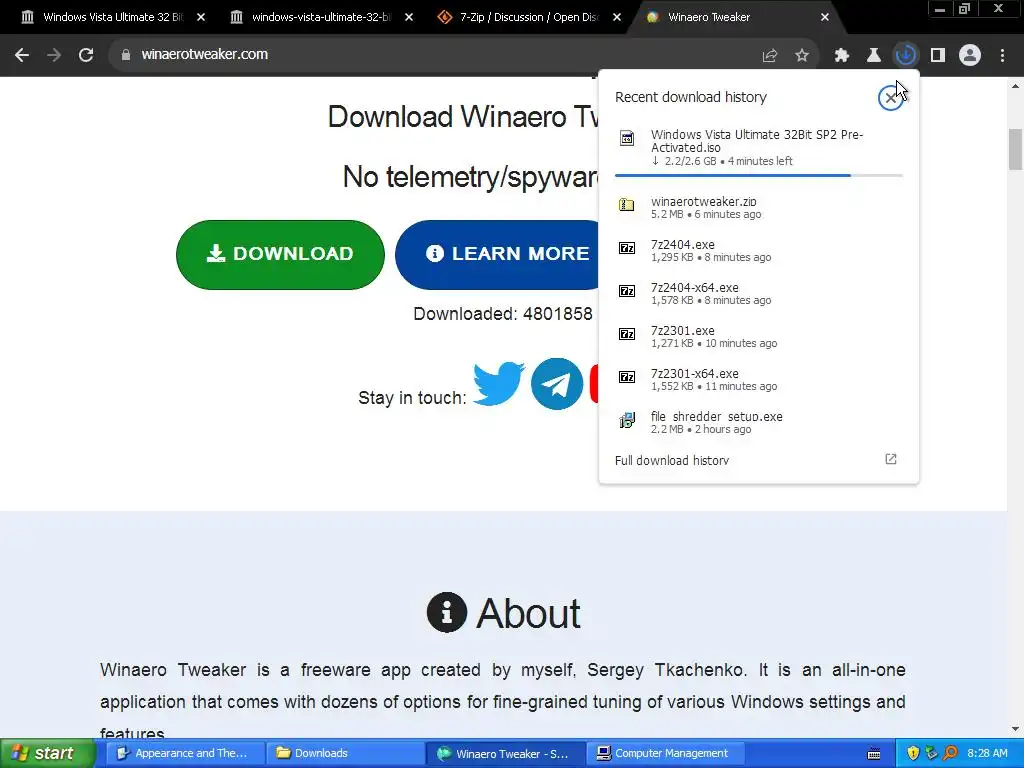
Task: Reload the winaerotweaker.com page
Action: 86,55
